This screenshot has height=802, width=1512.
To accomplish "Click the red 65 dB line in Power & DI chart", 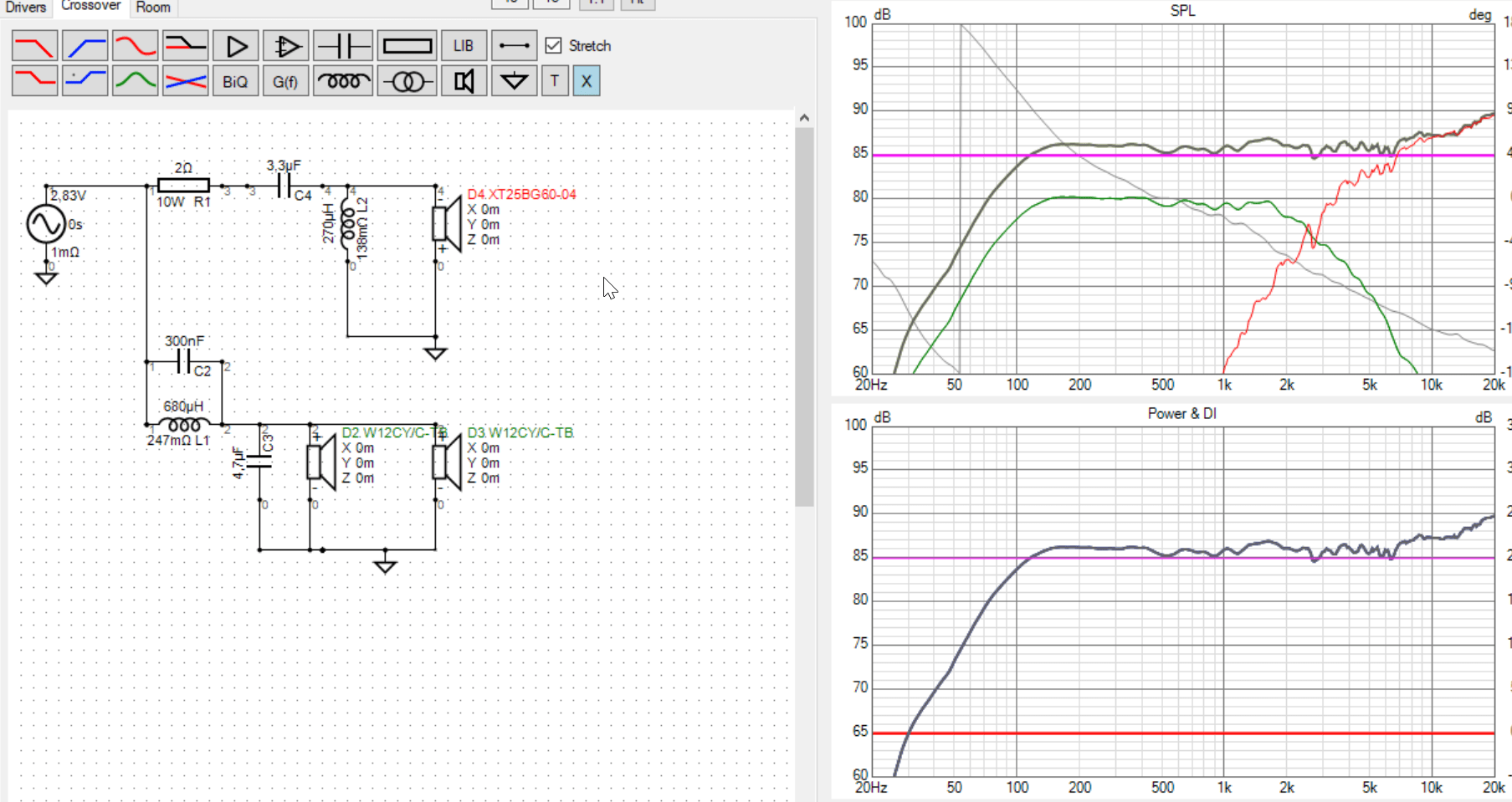I will pyautogui.click(x=1183, y=733).
